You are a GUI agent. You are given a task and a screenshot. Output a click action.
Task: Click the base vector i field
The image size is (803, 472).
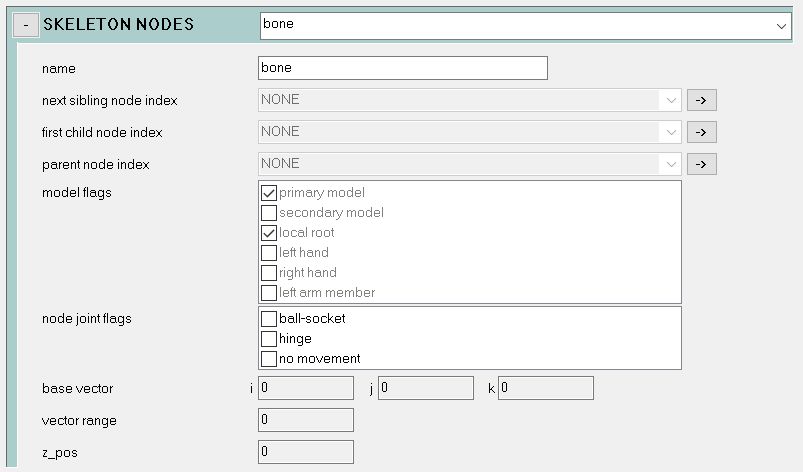coord(306,388)
